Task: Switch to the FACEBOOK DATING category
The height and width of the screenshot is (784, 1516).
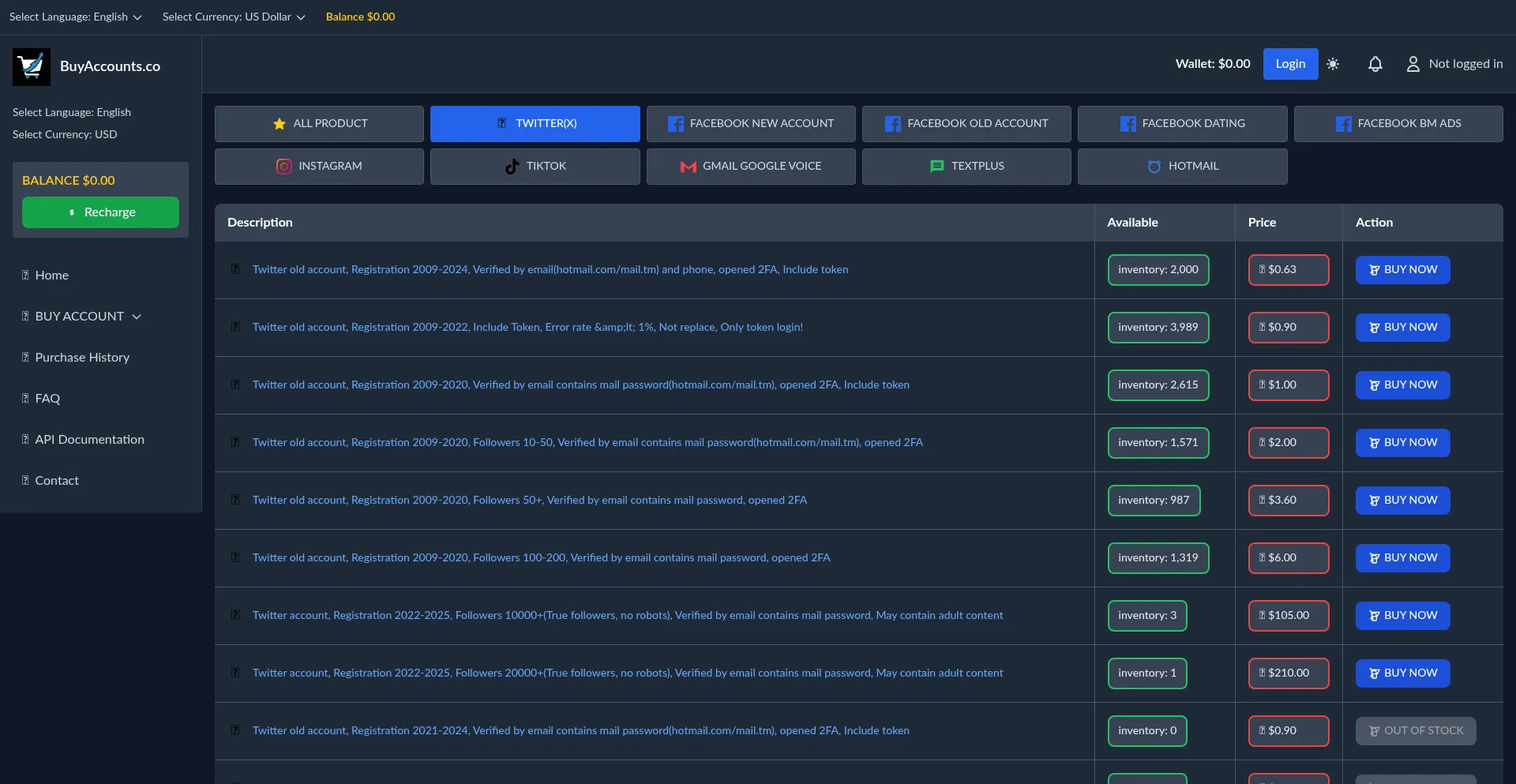Action: tap(1182, 123)
